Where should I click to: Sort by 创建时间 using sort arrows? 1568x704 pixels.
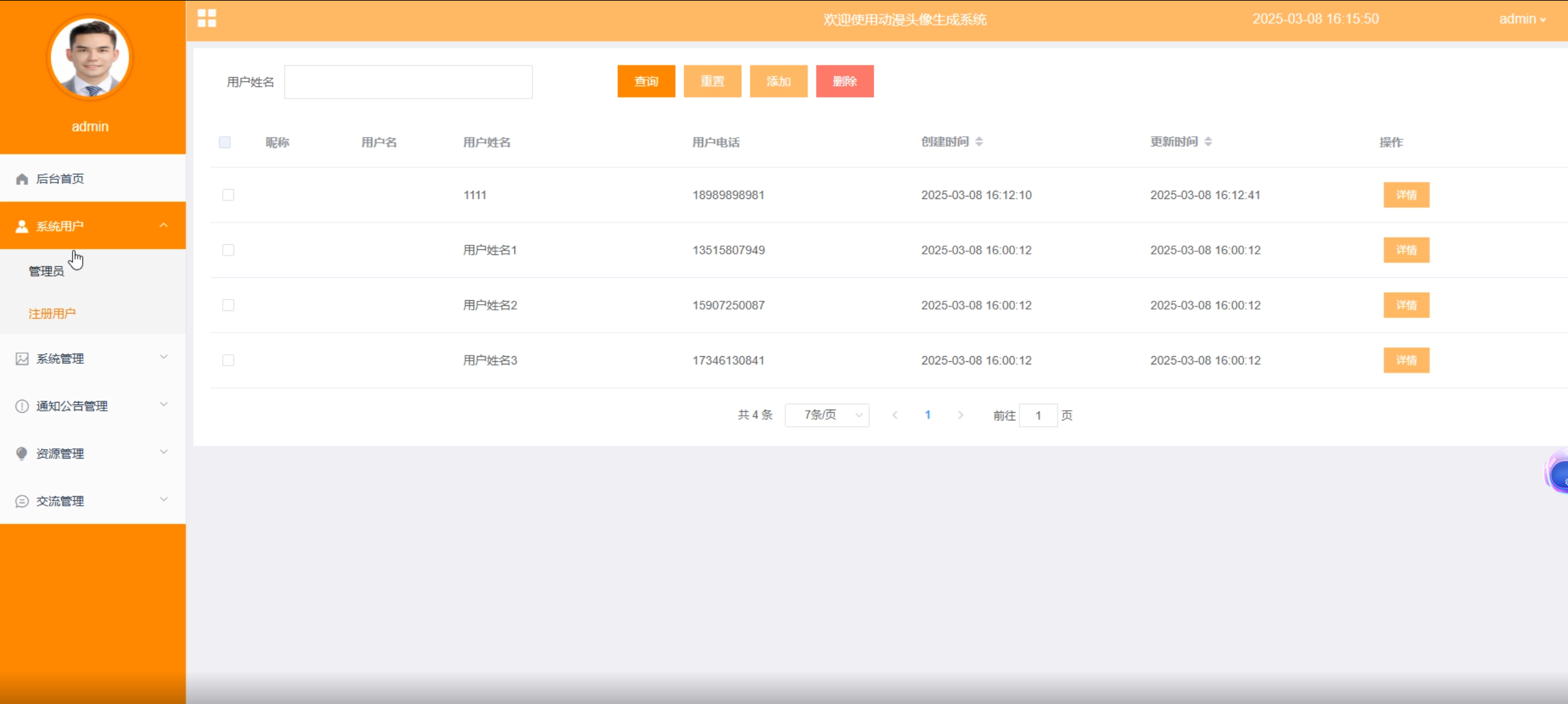pos(979,142)
